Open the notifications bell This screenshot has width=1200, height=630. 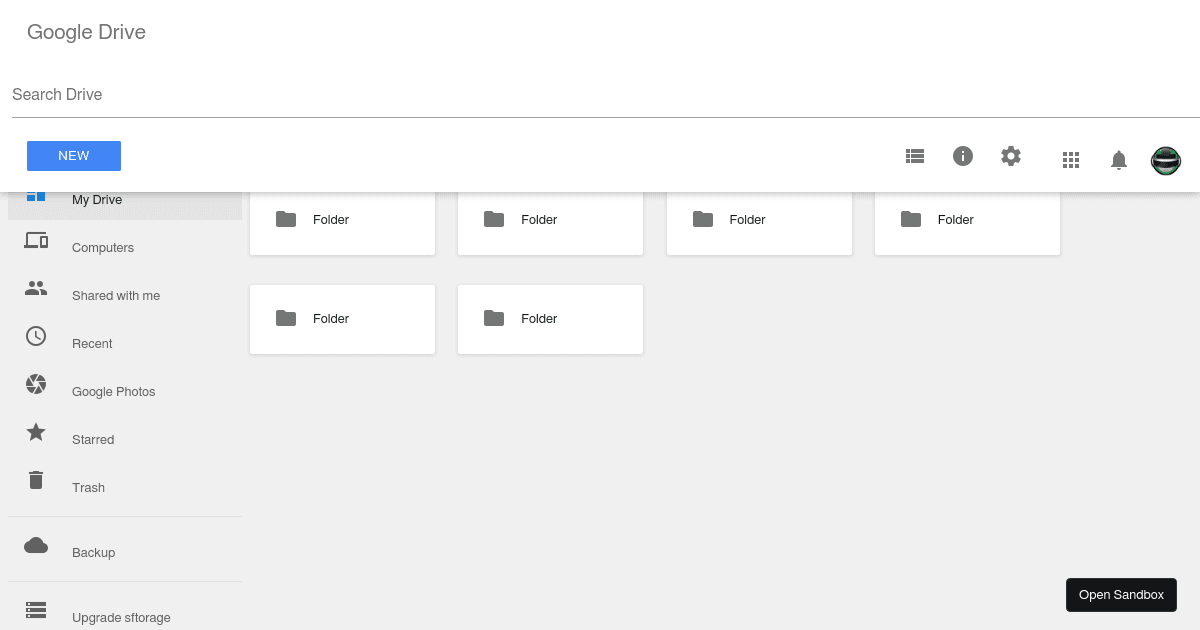1118,159
